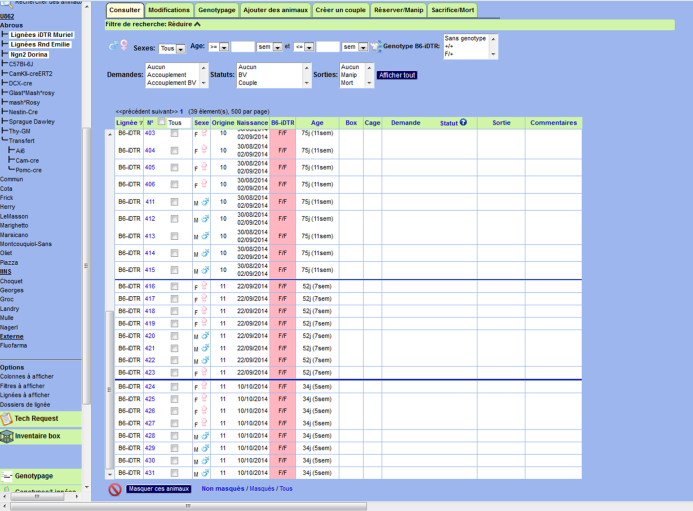
Task: Click the Statut help question mark icon
Action: (x=463, y=122)
